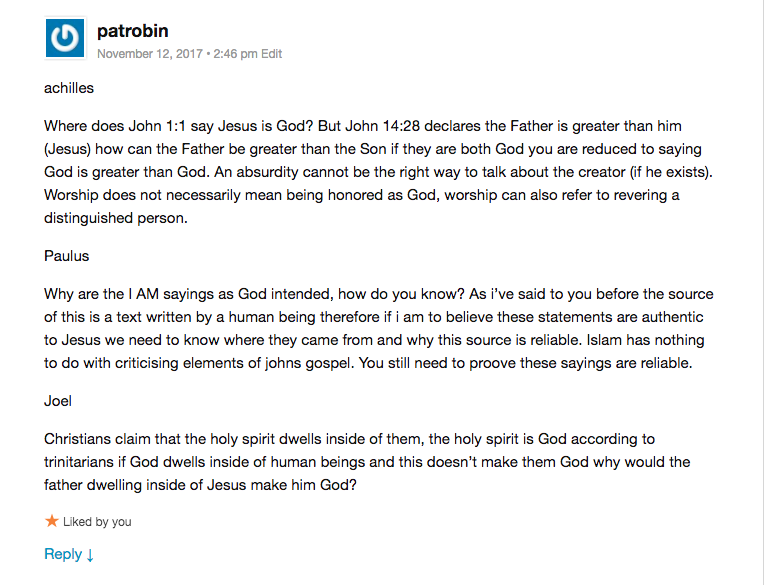Open the patrobin username profile
The height and width of the screenshot is (585, 765).
coord(131,31)
